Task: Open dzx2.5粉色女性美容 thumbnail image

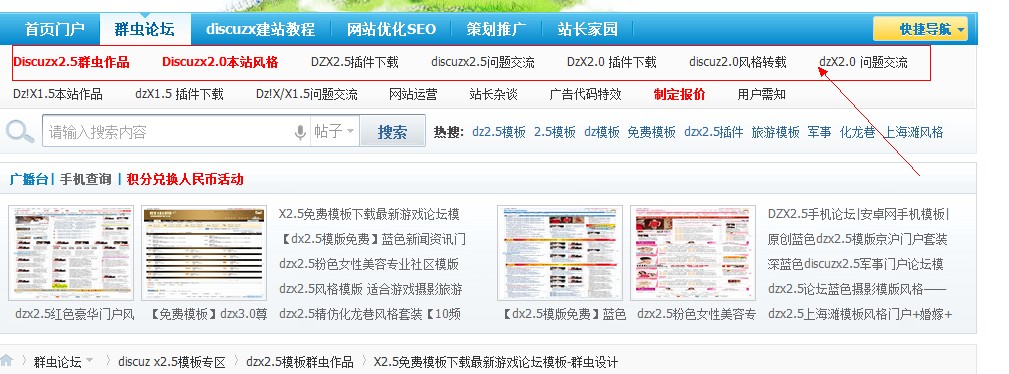Action: coord(693,252)
